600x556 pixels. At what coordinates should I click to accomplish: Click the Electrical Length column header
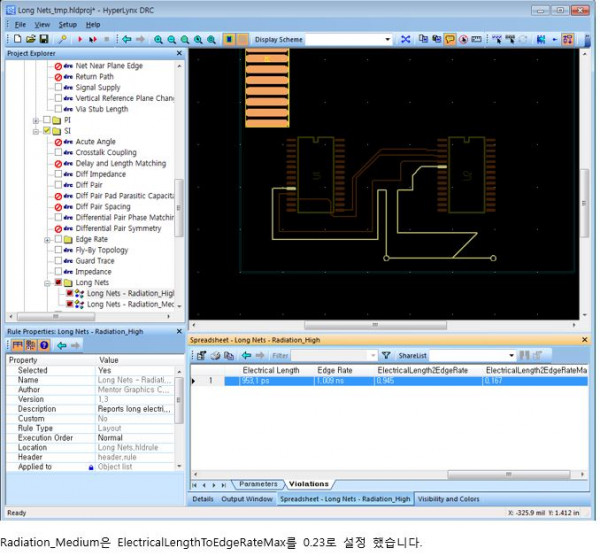pos(271,370)
